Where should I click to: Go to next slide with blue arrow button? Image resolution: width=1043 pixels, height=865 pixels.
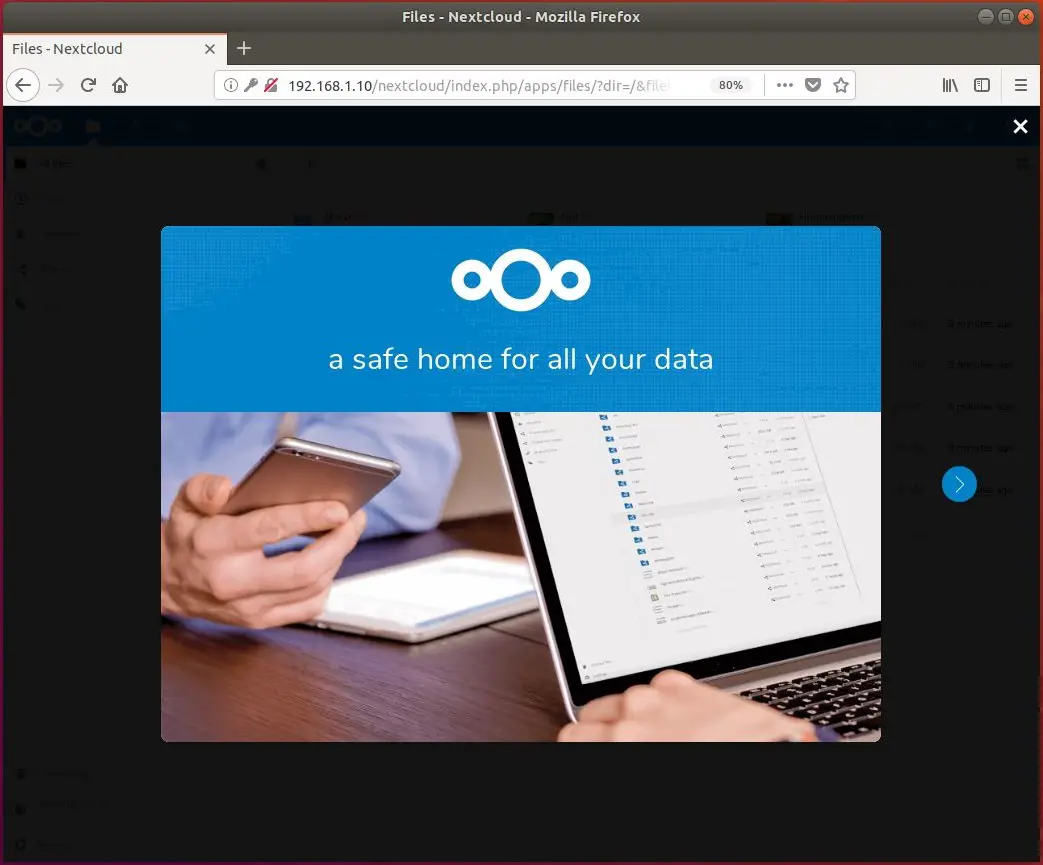(959, 484)
